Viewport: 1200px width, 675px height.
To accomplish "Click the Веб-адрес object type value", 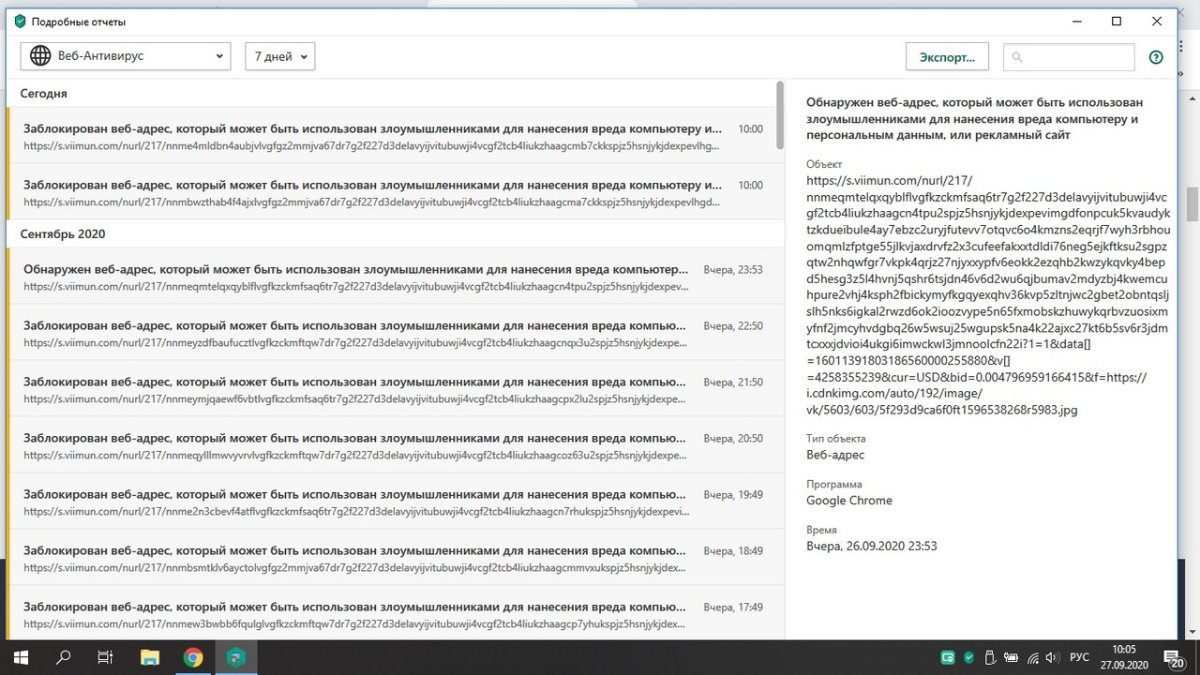I will pyautogui.click(x=835, y=455).
